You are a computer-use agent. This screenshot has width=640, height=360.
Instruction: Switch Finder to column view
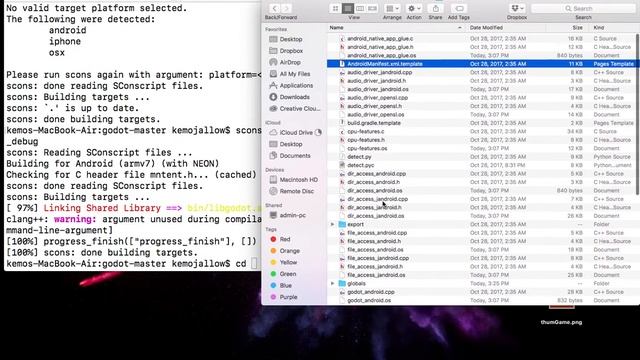click(x=360, y=8)
